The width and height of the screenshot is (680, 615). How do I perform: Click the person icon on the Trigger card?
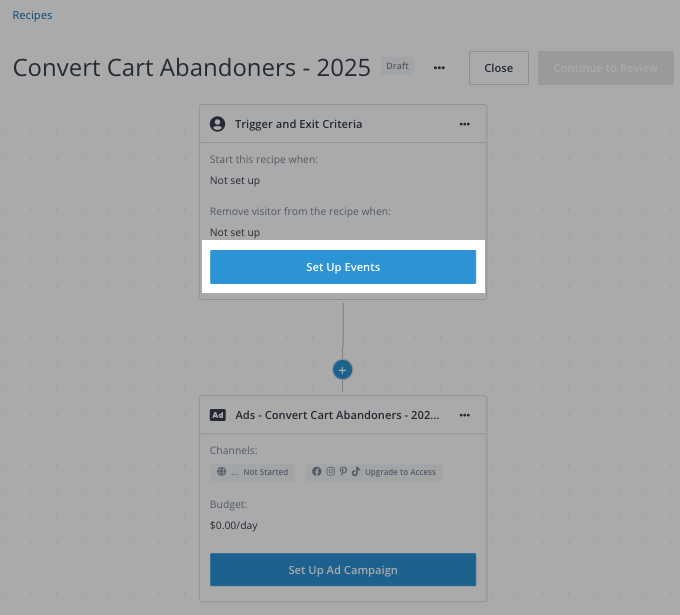(217, 124)
